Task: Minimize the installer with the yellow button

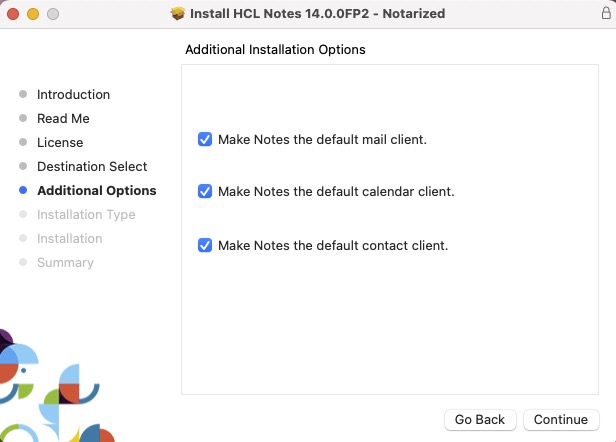Action: pyautogui.click(x=33, y=14)
